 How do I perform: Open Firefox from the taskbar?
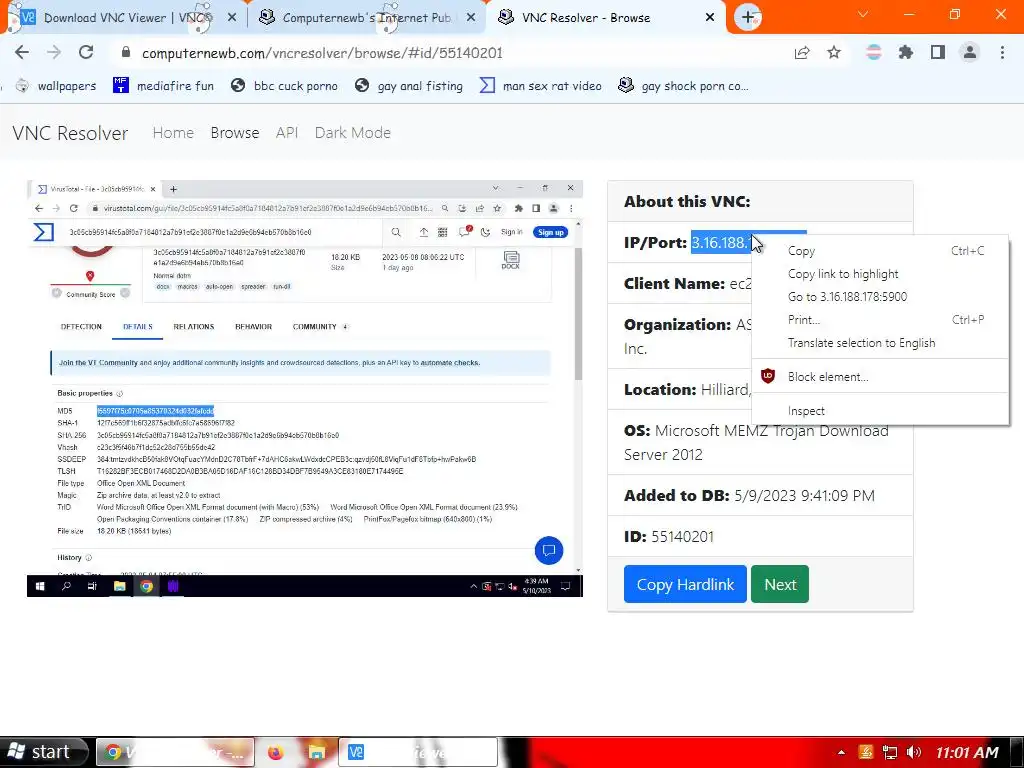coord(276,752)
